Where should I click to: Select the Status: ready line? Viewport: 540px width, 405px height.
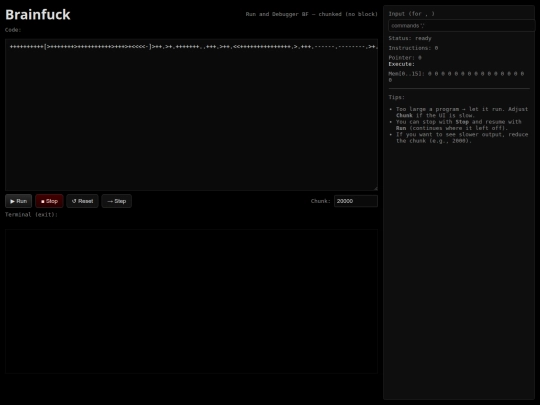[x=410, y=38]
